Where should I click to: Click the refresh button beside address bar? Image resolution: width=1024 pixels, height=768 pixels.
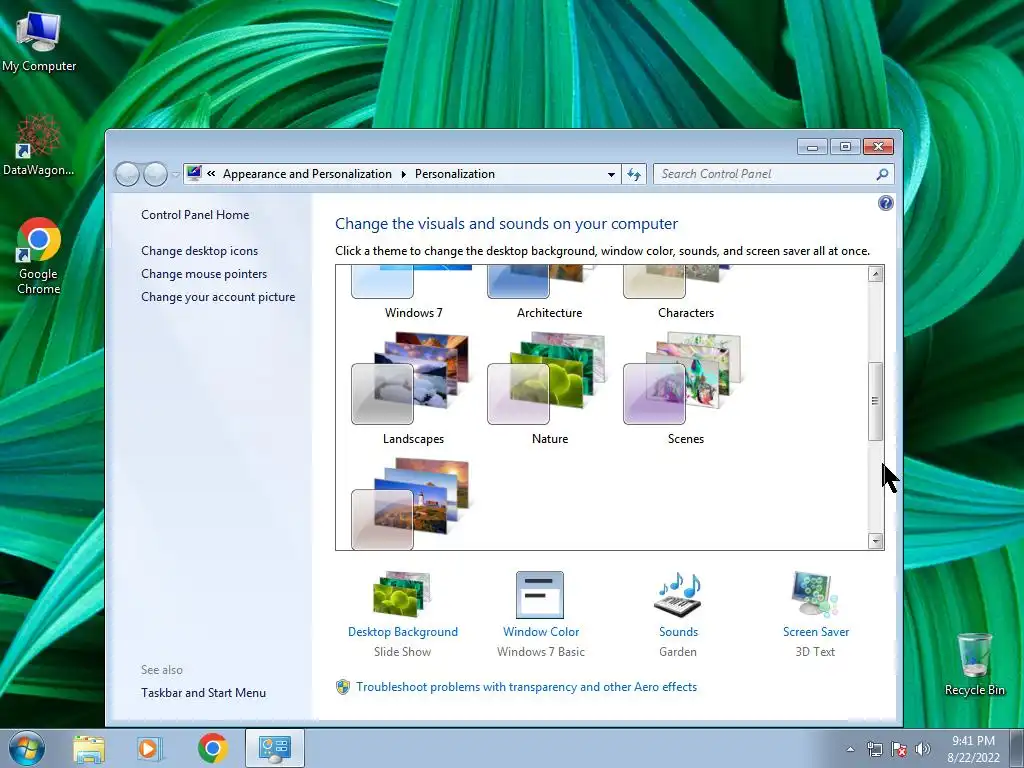[633, 174]
